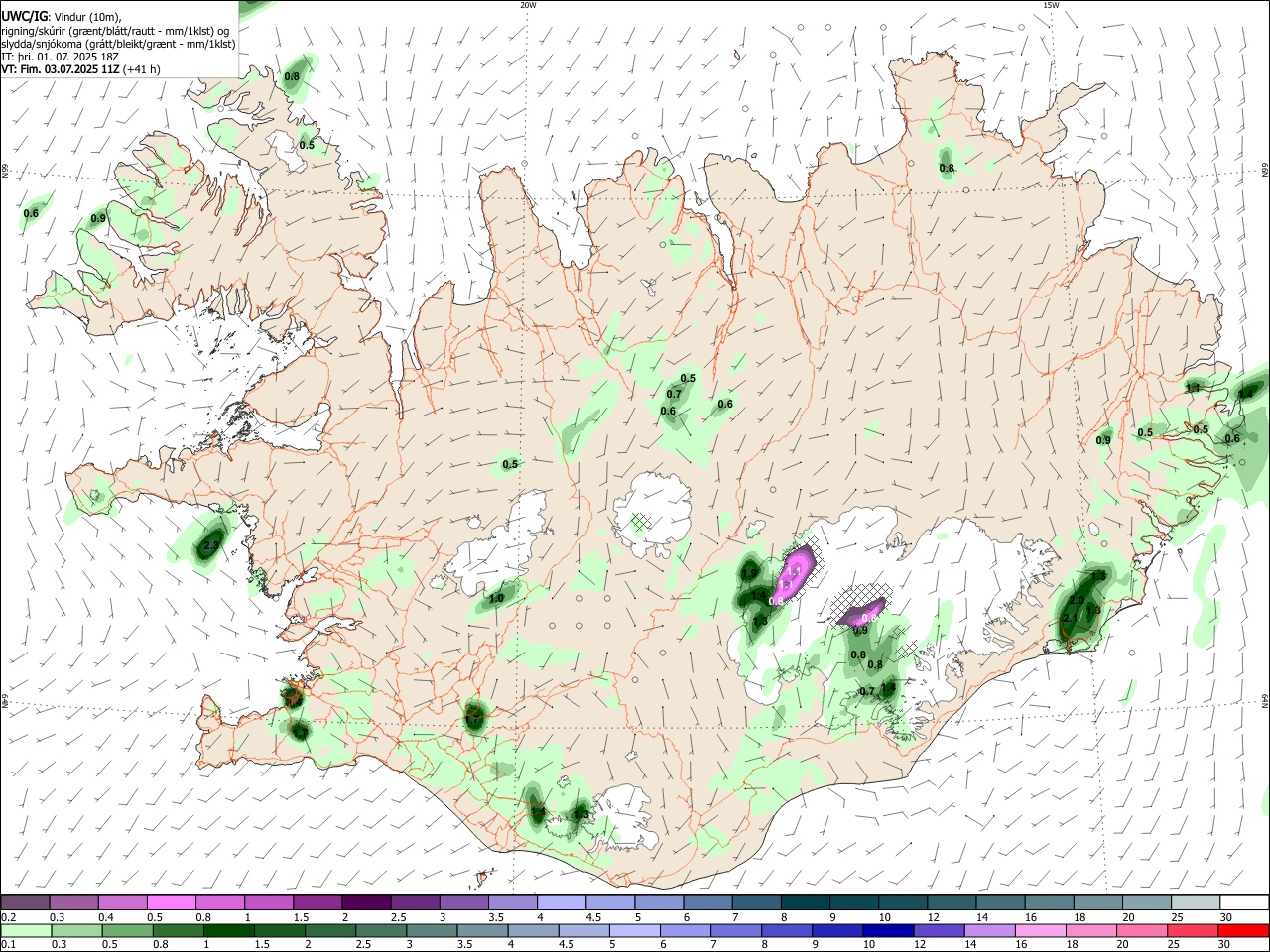Click the 20W longitude label

tap(528, 5)
